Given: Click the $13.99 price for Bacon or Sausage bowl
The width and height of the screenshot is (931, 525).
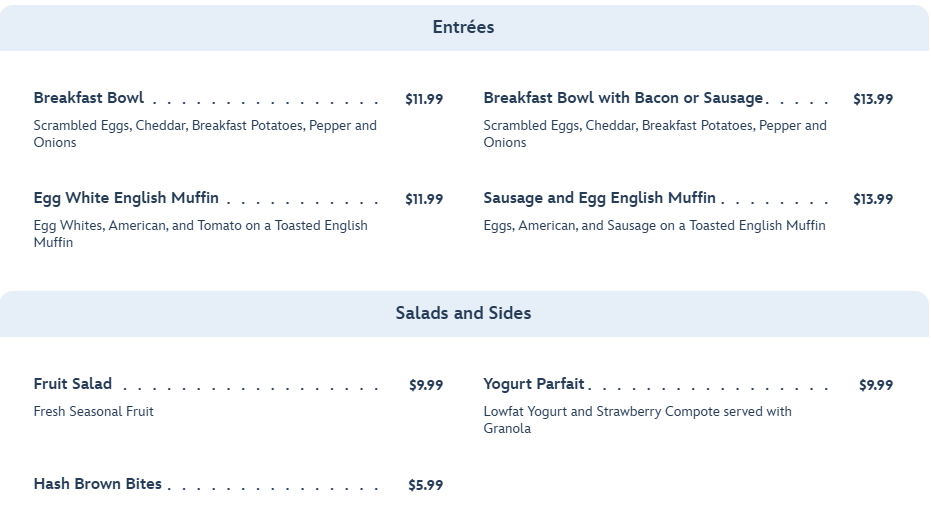Looking at the screenshot, I should coord(873,99).
